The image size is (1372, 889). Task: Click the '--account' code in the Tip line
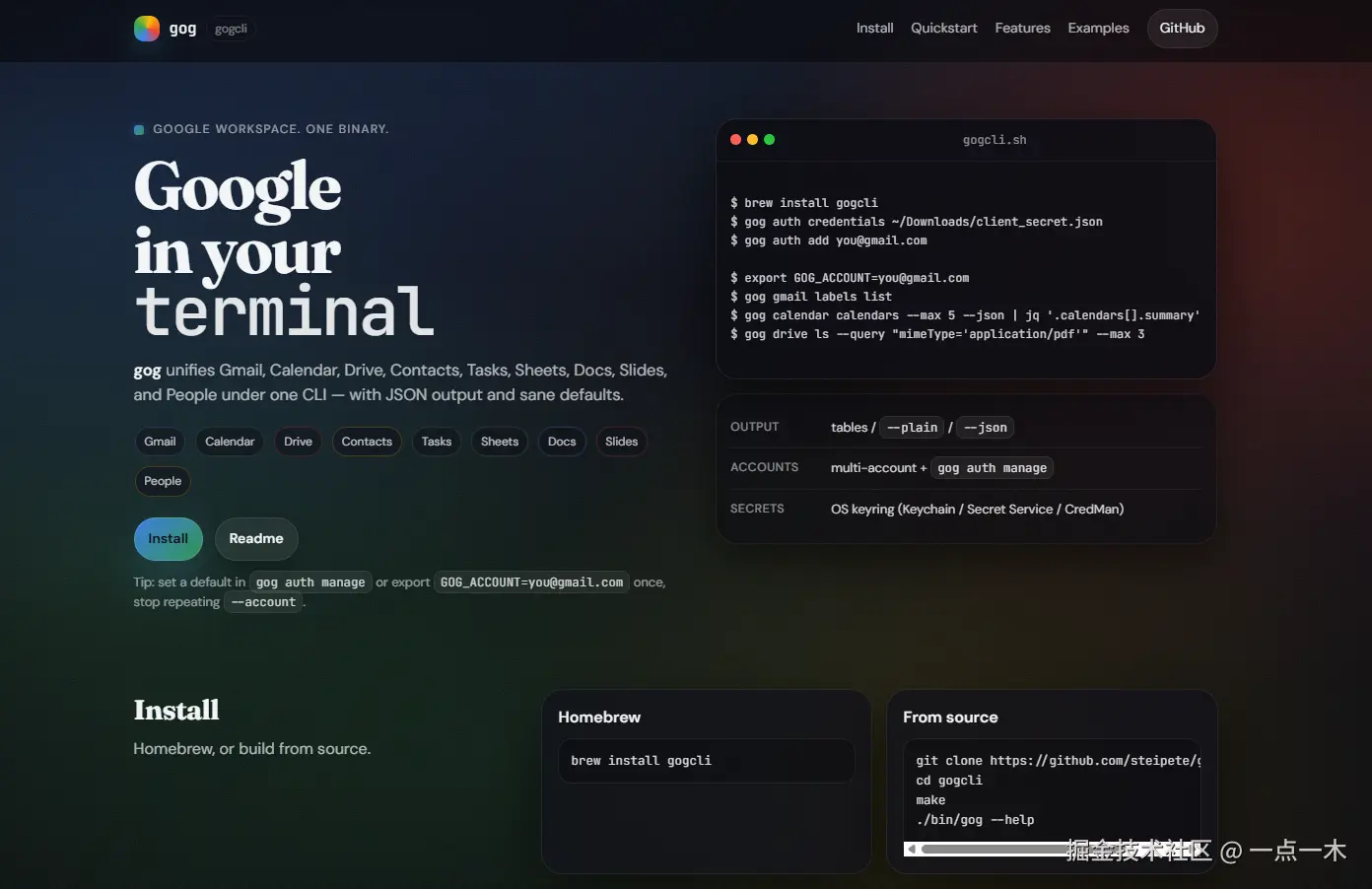[x=263, y=602]
